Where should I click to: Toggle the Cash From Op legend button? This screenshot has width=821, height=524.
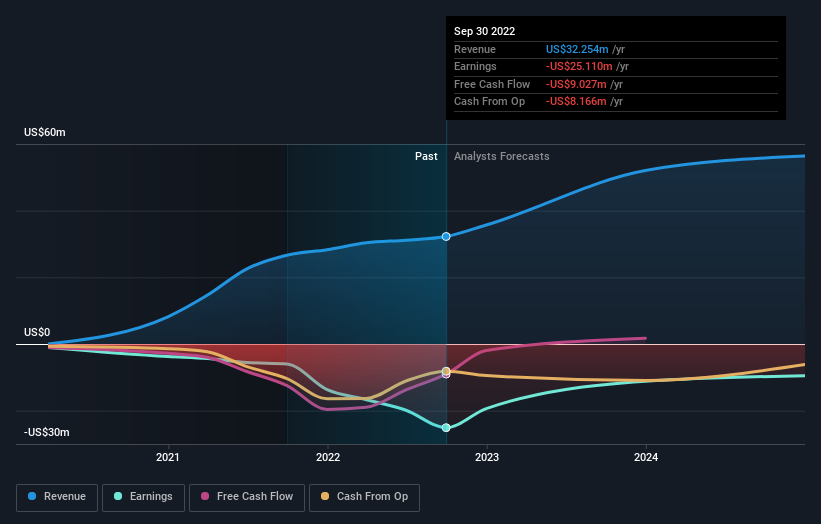pos(364,497)
